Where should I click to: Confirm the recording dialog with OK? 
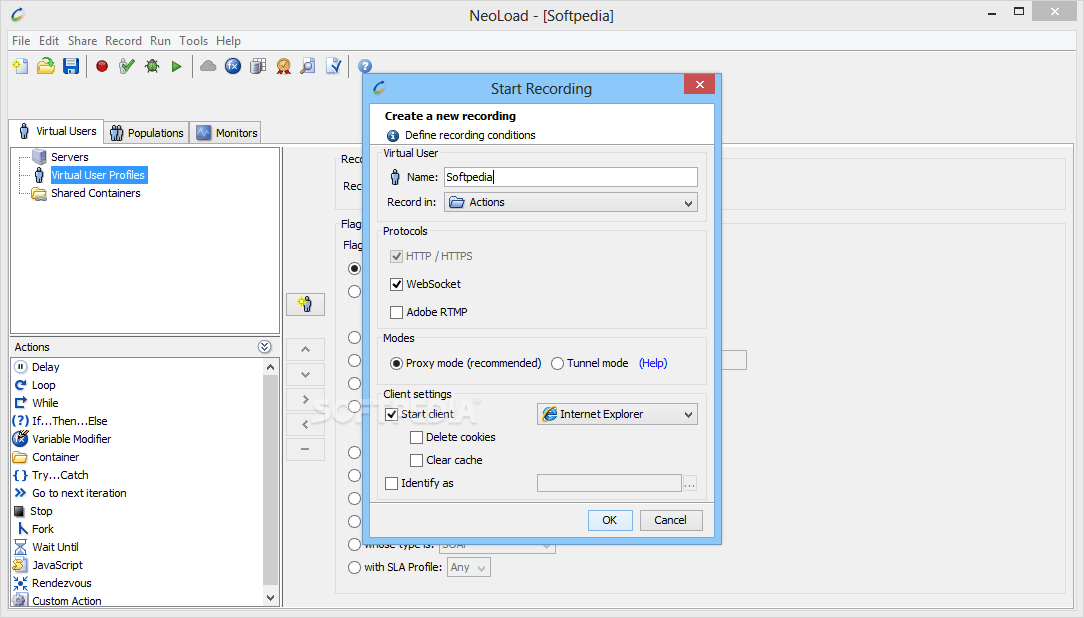pos(610,521)
